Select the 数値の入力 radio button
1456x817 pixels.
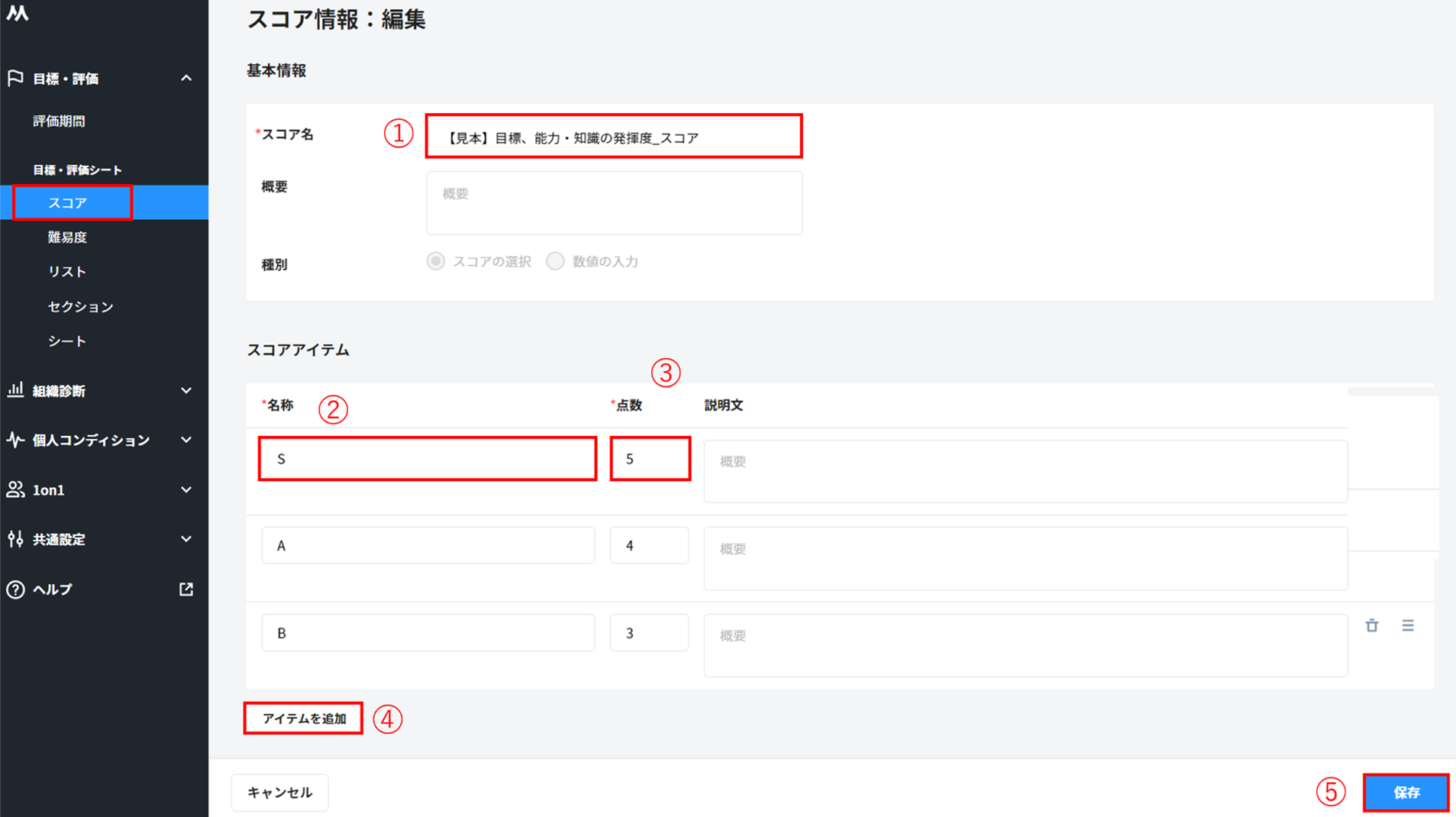555,261
